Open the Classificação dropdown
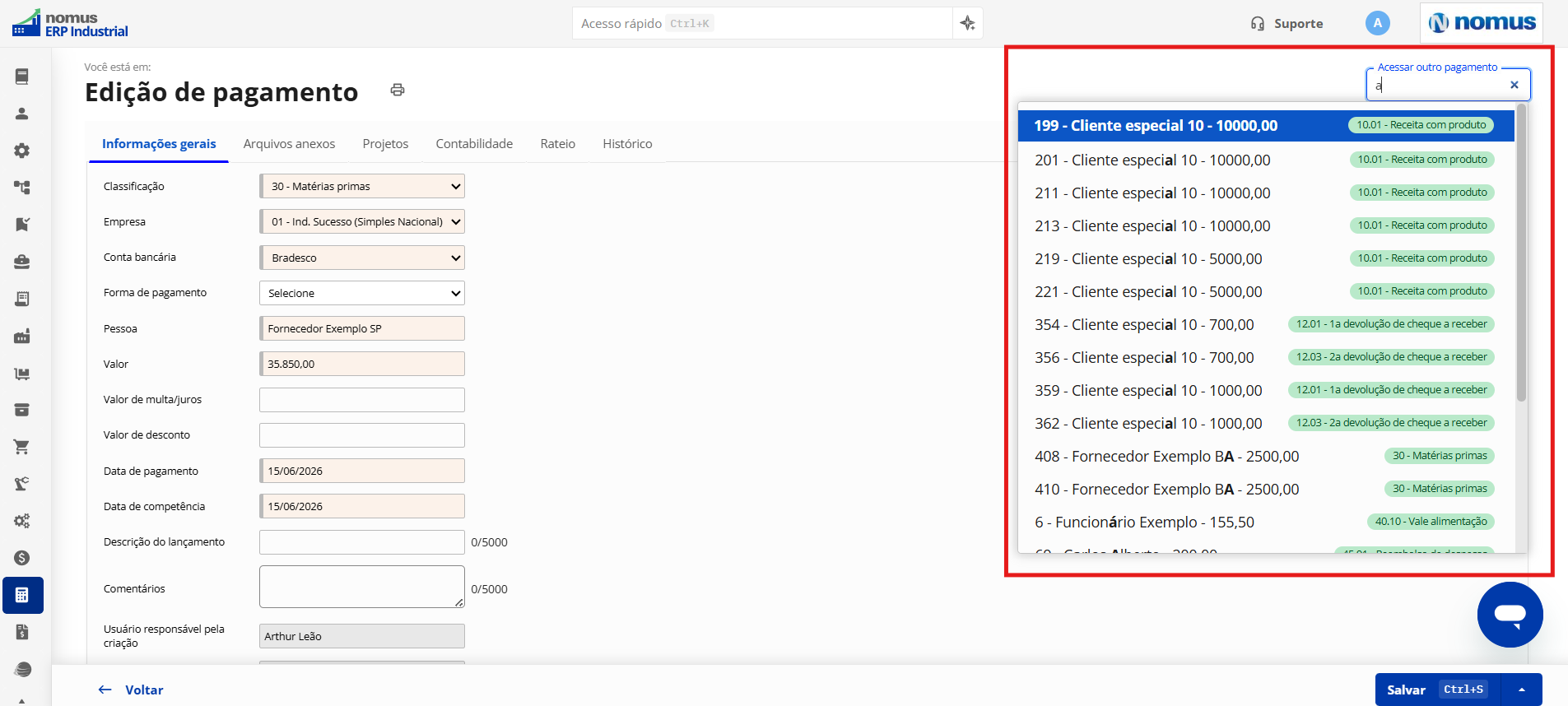 pyautogui.click(x=362, y=186)
